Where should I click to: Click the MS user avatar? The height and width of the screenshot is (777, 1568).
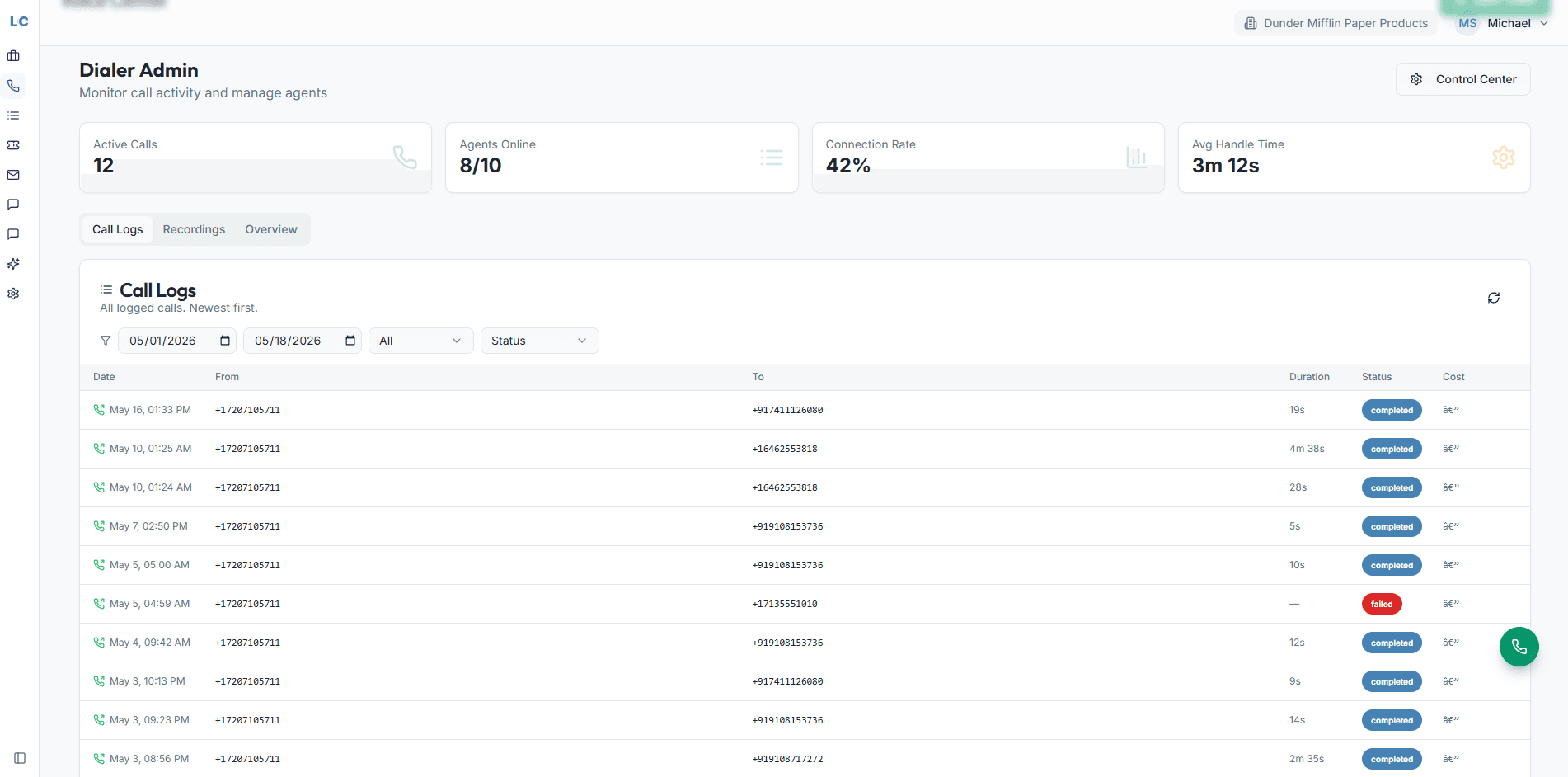click(x=1467, y=23)
